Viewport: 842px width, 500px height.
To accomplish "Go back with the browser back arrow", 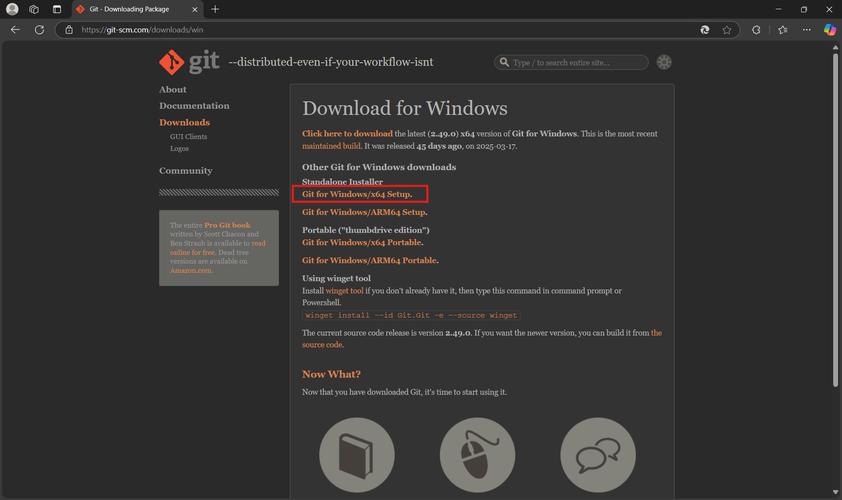I will tap(15, 30).
